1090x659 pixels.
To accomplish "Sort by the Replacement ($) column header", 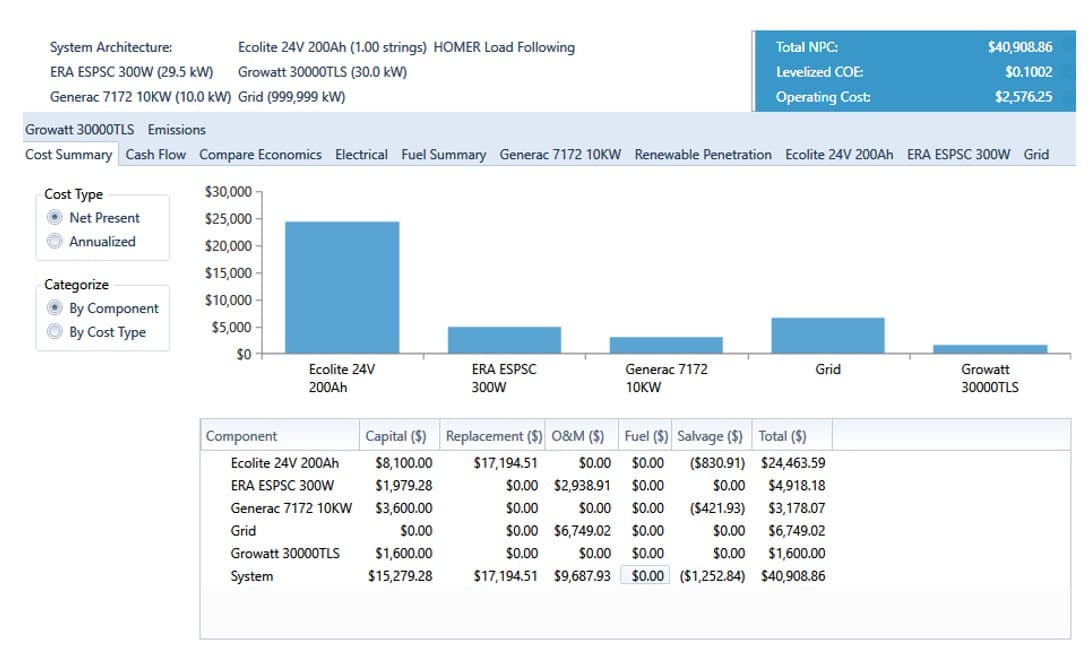I will (493, 436).
